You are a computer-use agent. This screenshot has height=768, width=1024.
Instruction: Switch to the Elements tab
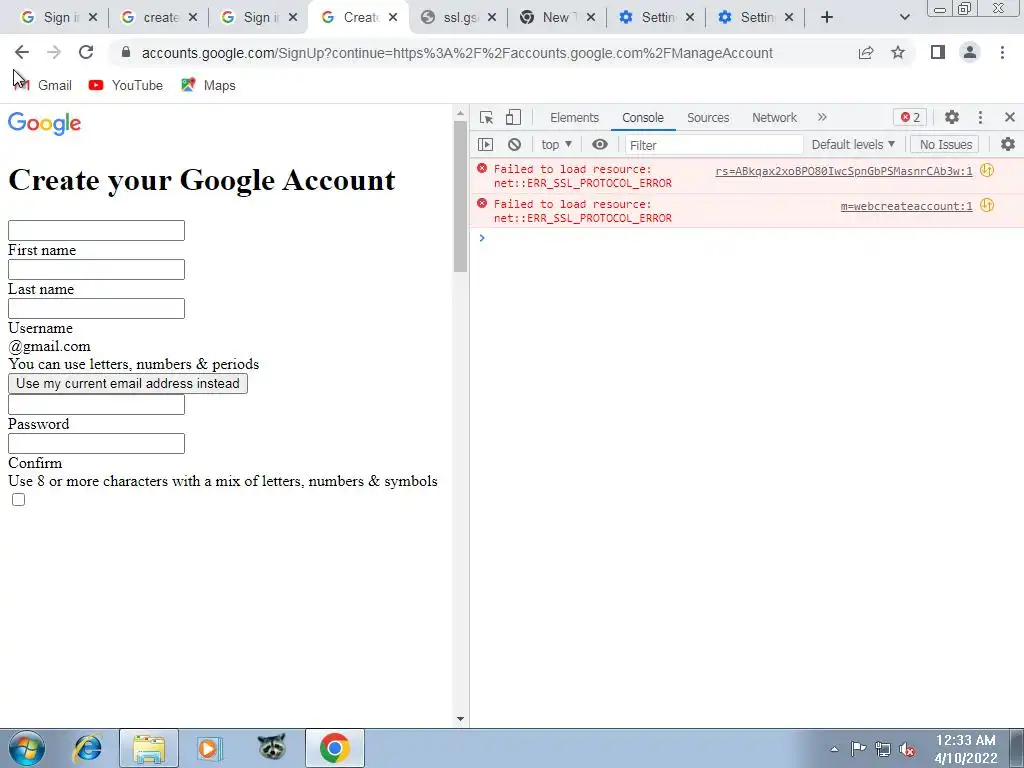click(x=574, y=118)
